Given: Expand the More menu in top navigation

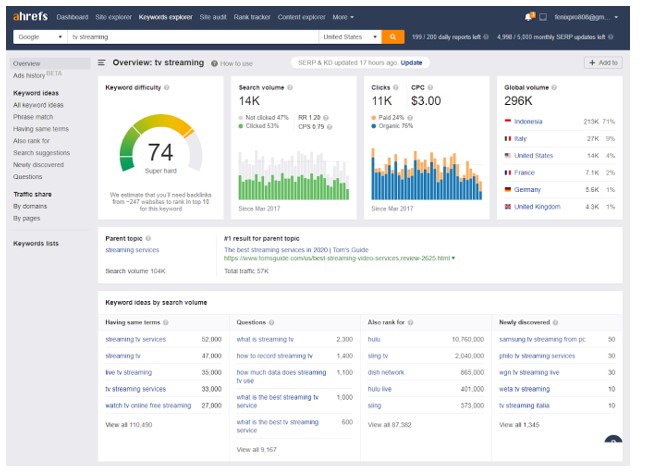Looking at the screenshot, I should [343, 17].
